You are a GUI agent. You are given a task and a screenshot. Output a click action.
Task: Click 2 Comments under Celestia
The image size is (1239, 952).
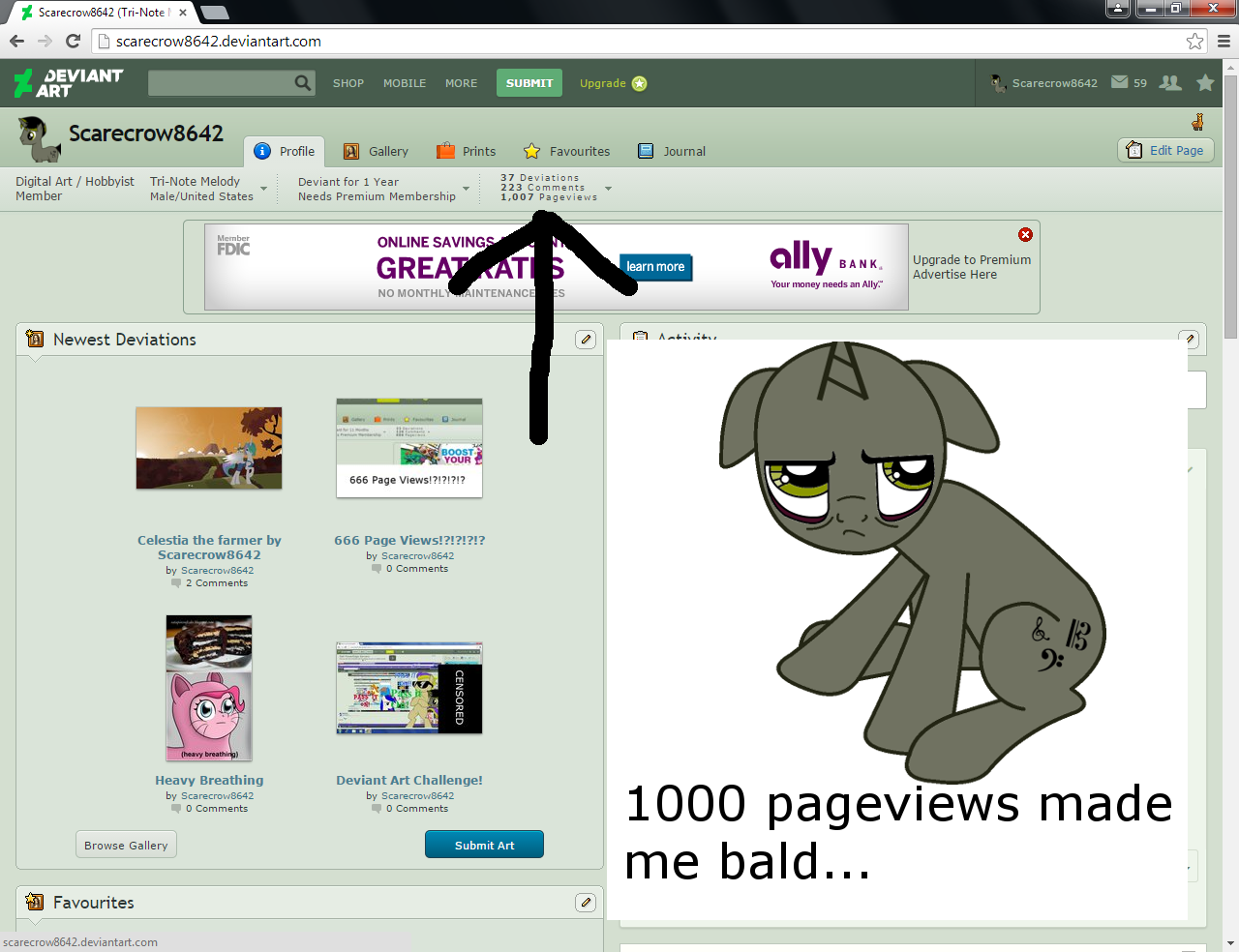(x=217, y=583)
